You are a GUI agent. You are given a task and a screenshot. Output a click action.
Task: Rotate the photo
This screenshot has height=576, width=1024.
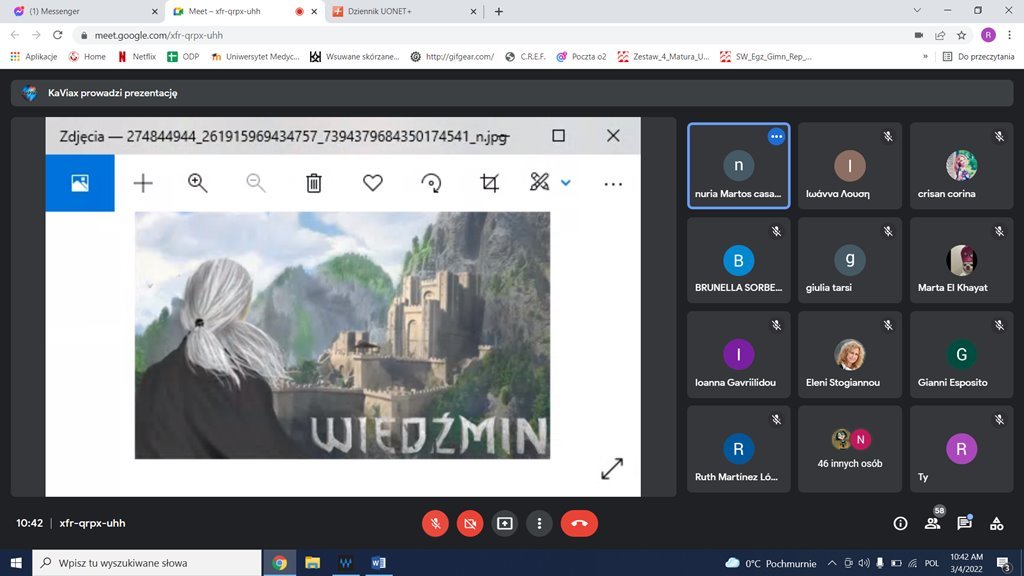[431, 183]
